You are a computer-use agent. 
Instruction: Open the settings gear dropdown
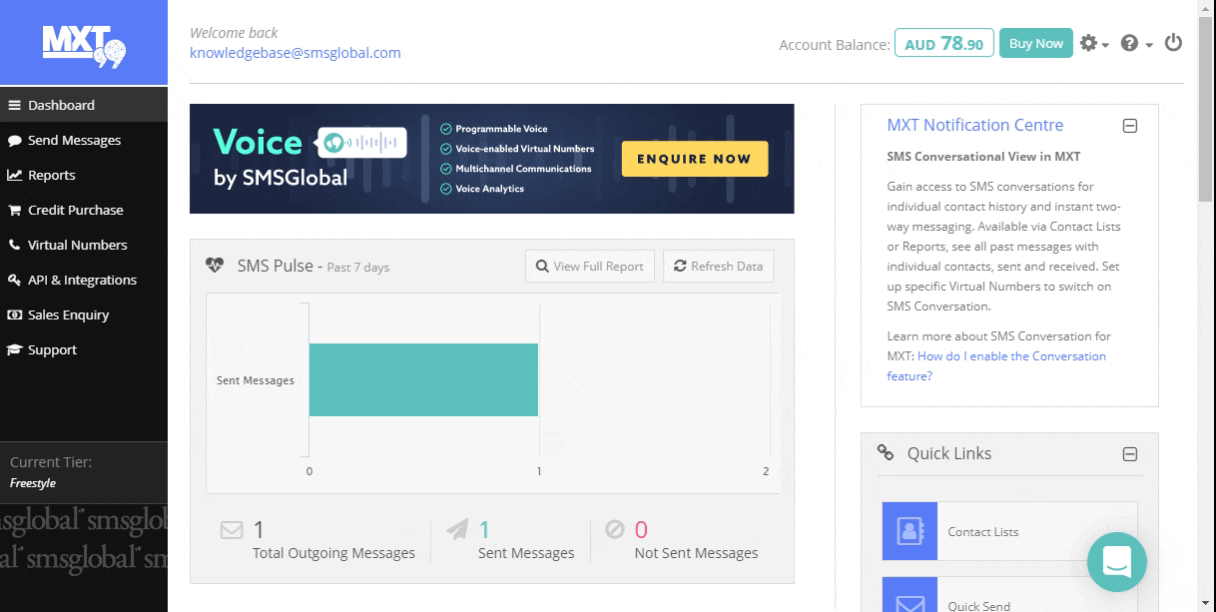click(x=1092, y=44)
